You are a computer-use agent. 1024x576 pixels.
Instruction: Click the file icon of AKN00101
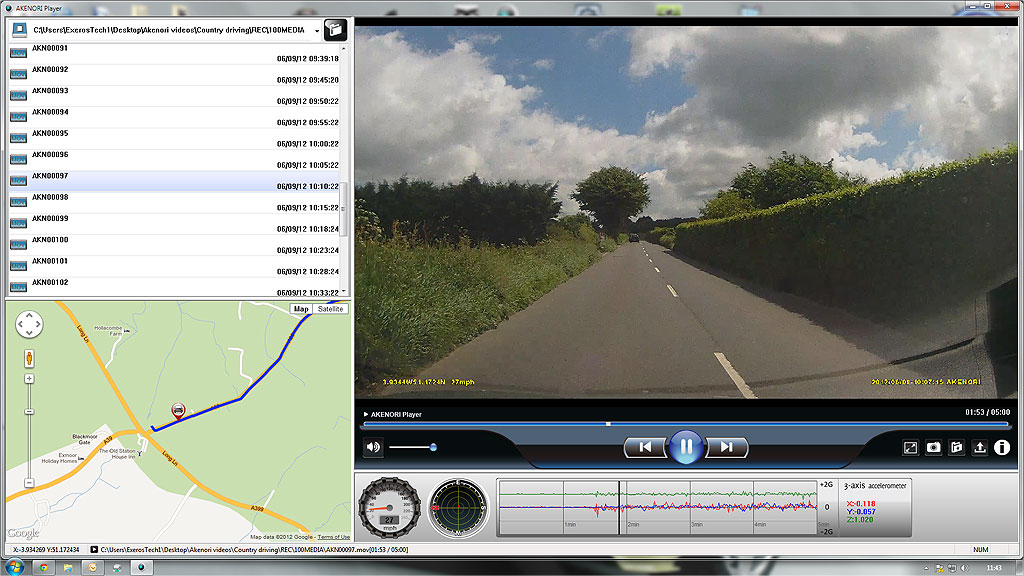tap(18, 266)
